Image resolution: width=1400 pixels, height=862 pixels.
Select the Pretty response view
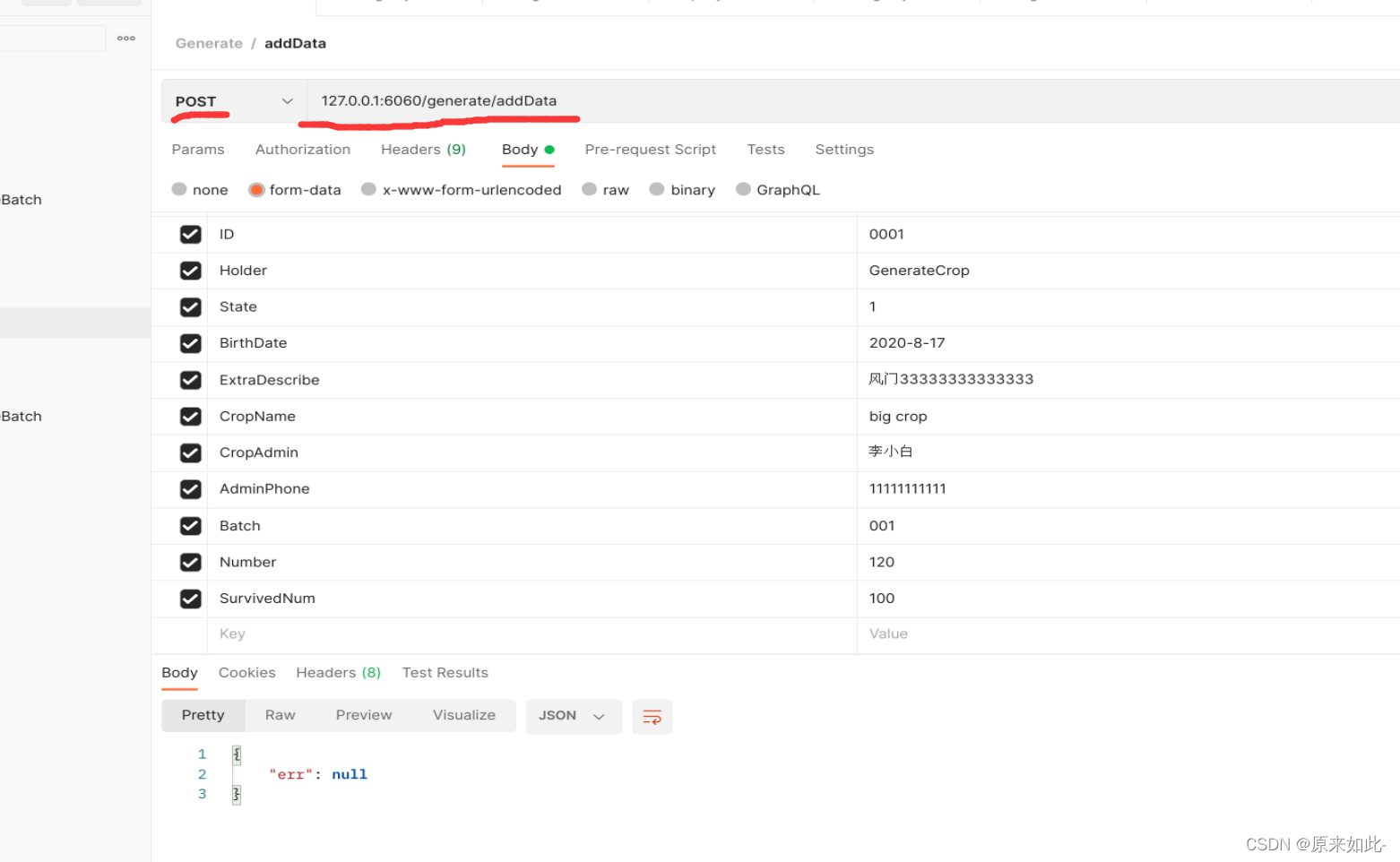(x=203, y=715)
